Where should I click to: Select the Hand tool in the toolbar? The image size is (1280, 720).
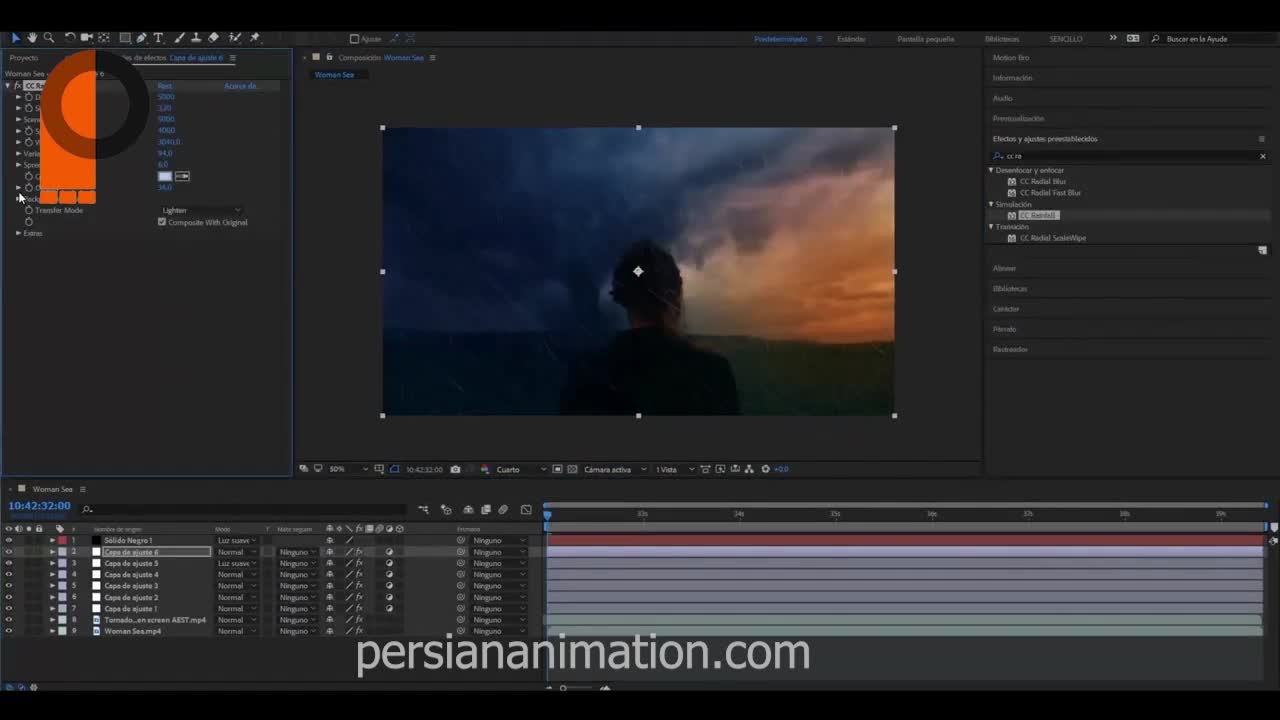pos(32,38)
